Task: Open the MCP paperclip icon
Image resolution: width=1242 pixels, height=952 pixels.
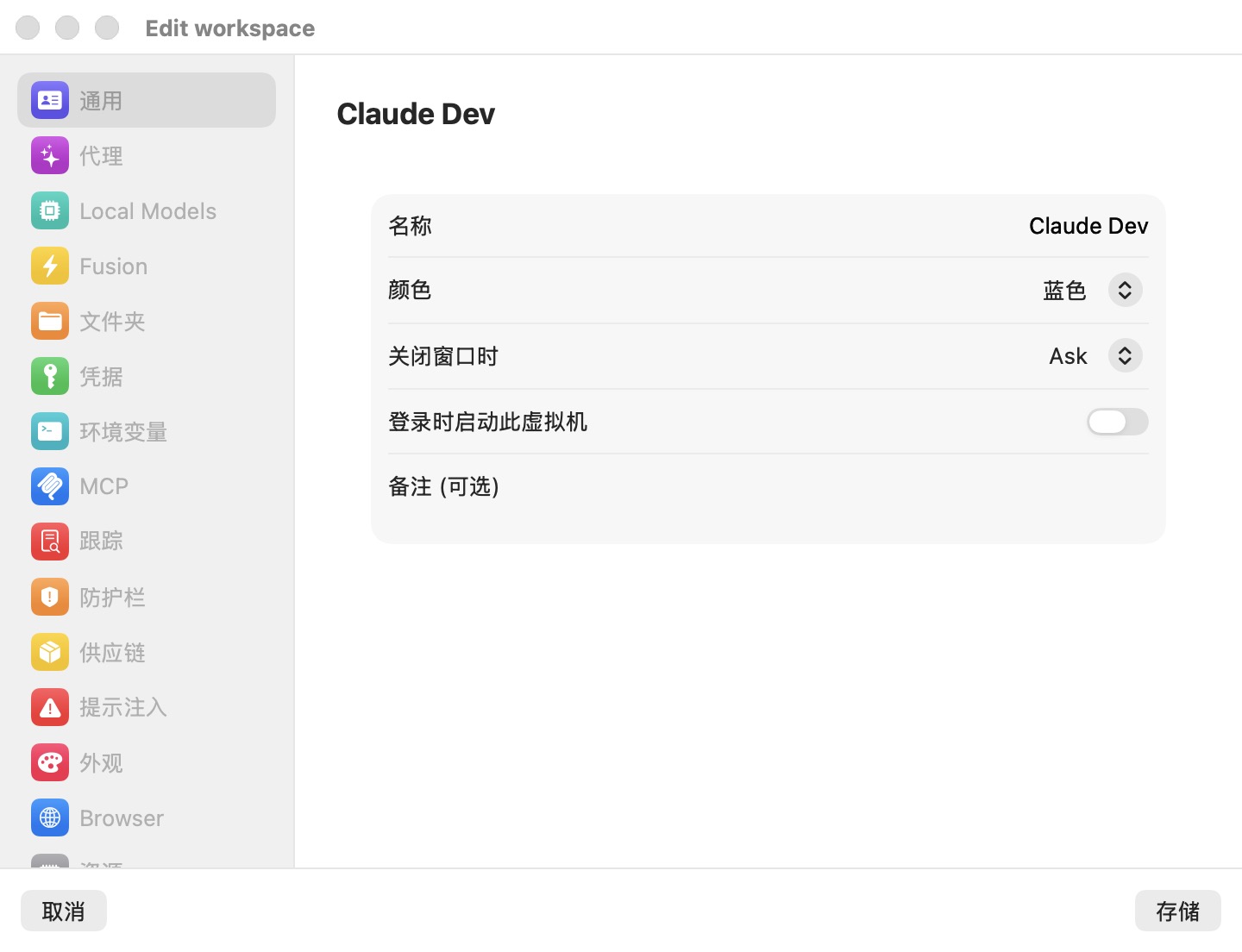Action: (50, 486)
